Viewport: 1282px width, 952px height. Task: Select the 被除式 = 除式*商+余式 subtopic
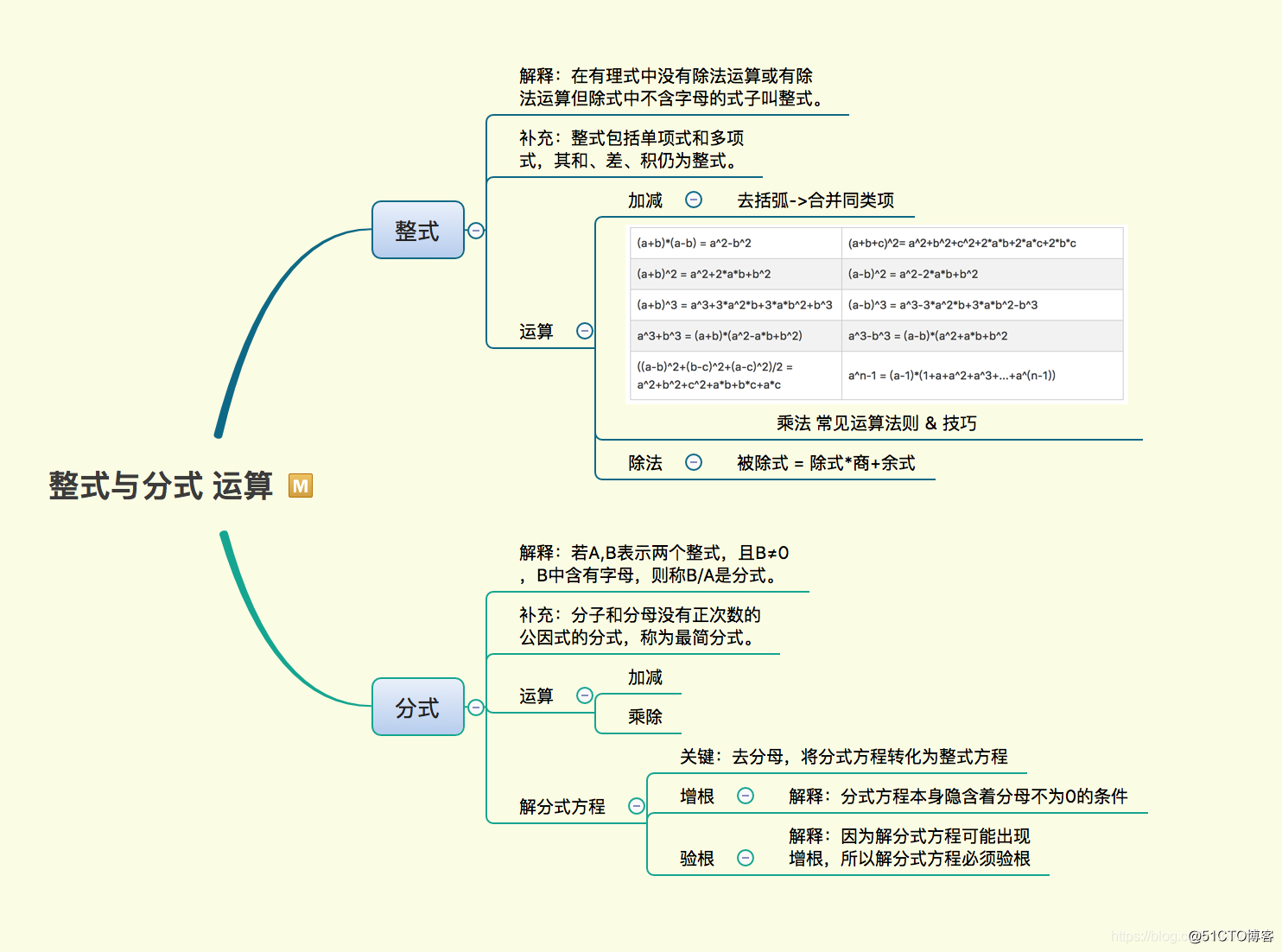coord(826,463)
